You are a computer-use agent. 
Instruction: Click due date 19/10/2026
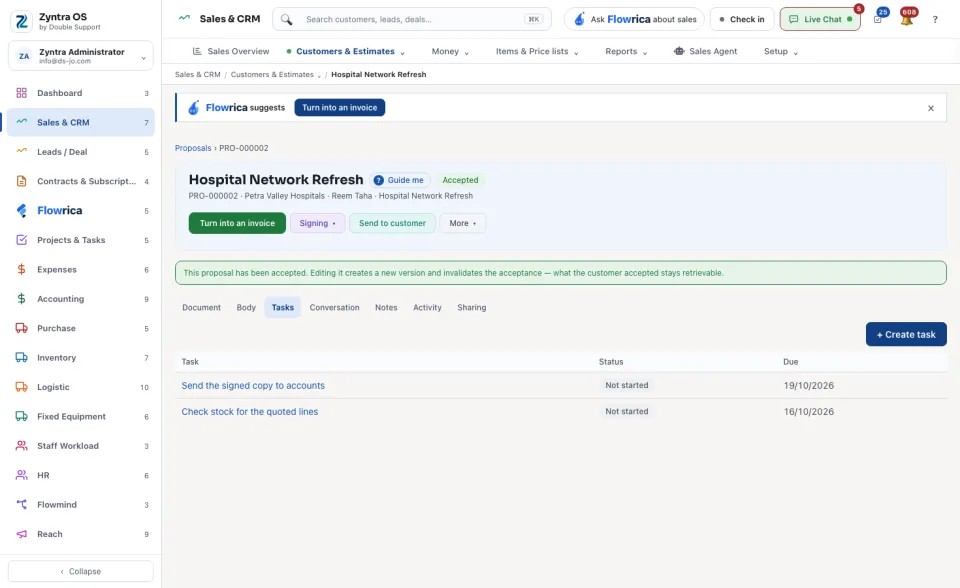(x=809, y=385)
